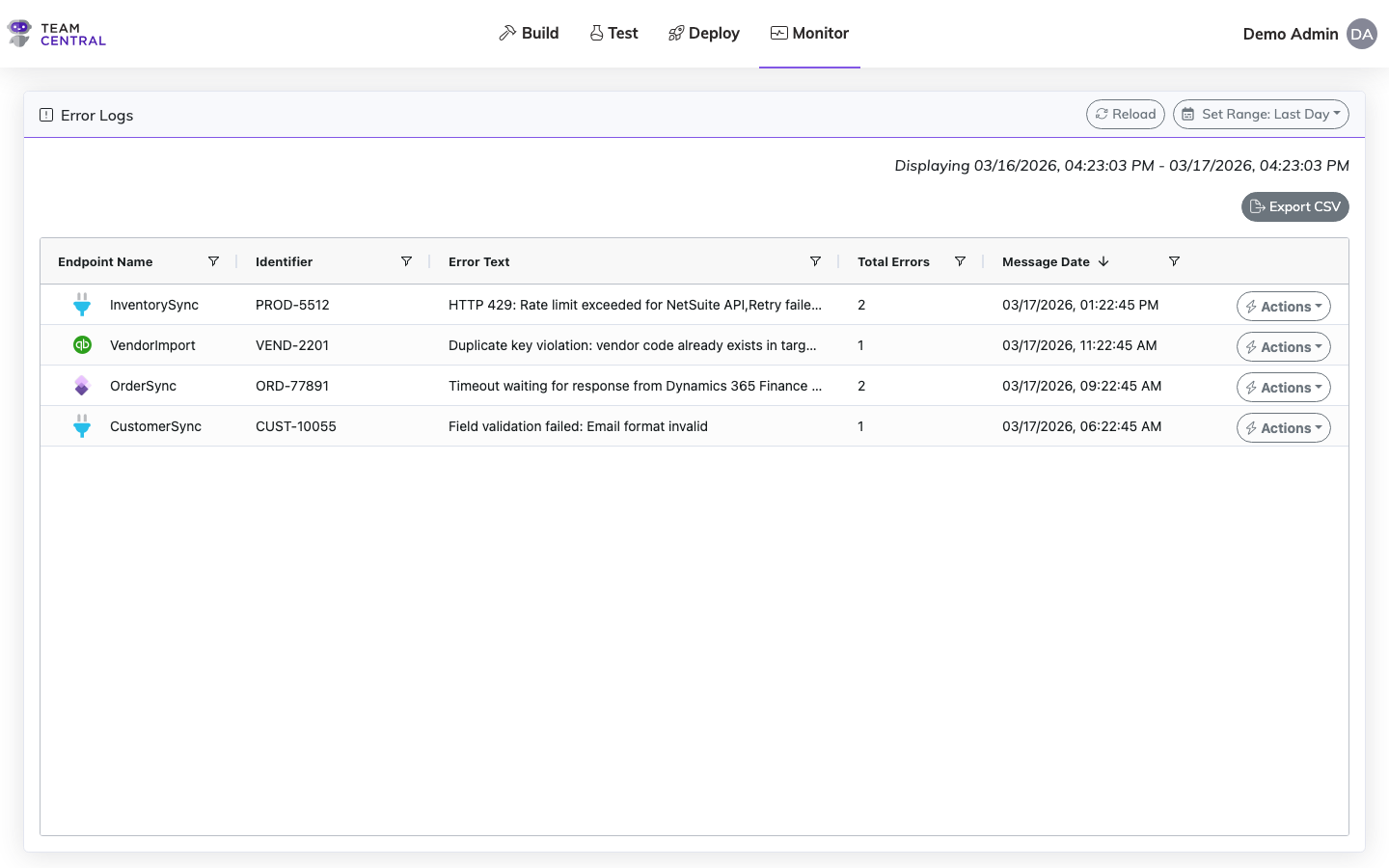Expand Actions dropdown for CustomerSync row
Screen dimensions: 1389x868
coord(1283,428)
